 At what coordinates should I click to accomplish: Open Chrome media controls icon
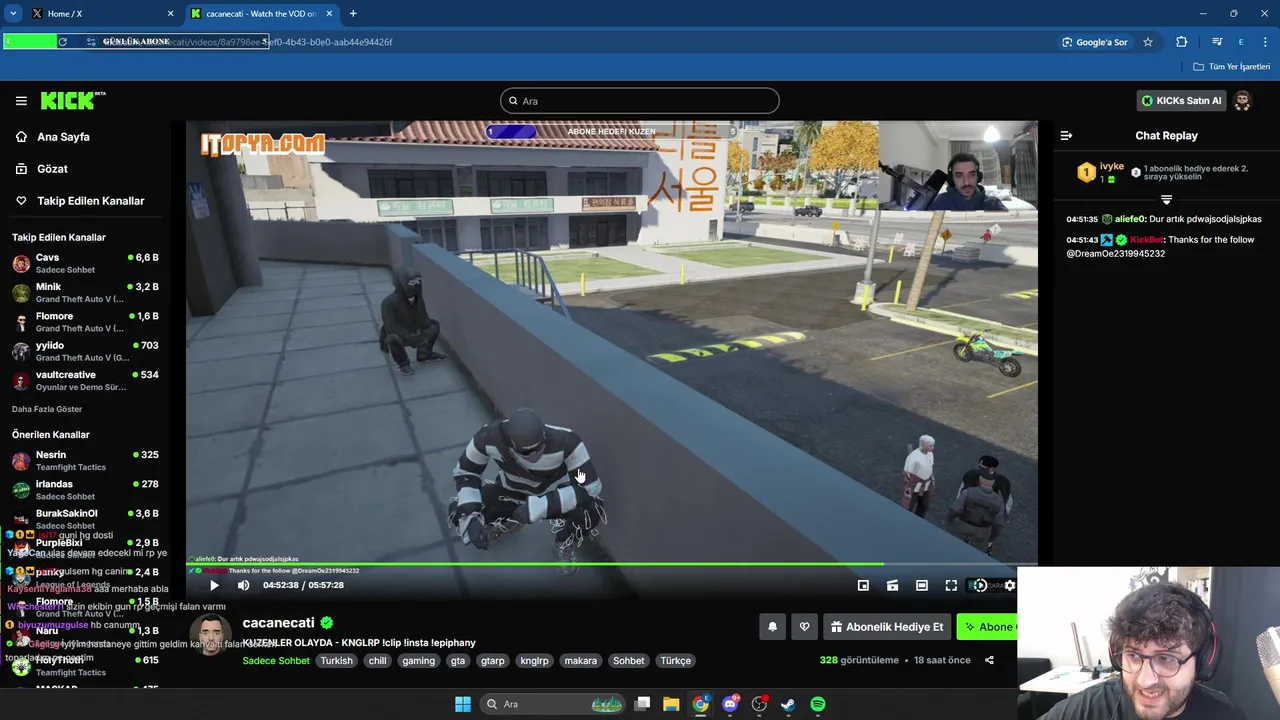tap(1217, 42)
